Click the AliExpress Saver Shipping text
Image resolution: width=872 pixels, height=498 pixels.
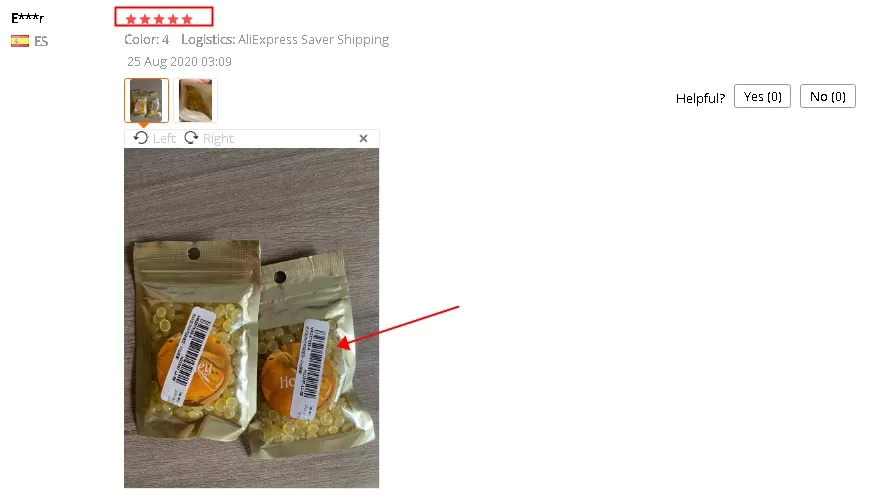coord(314,40)
